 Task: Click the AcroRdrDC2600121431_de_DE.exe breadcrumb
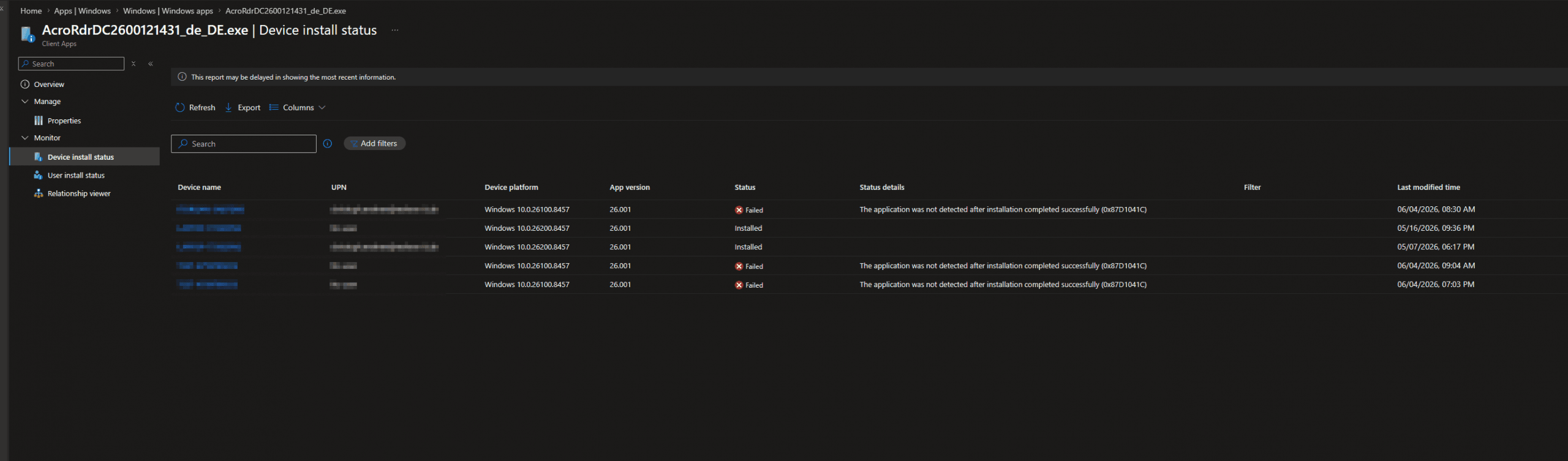[285, 11]
